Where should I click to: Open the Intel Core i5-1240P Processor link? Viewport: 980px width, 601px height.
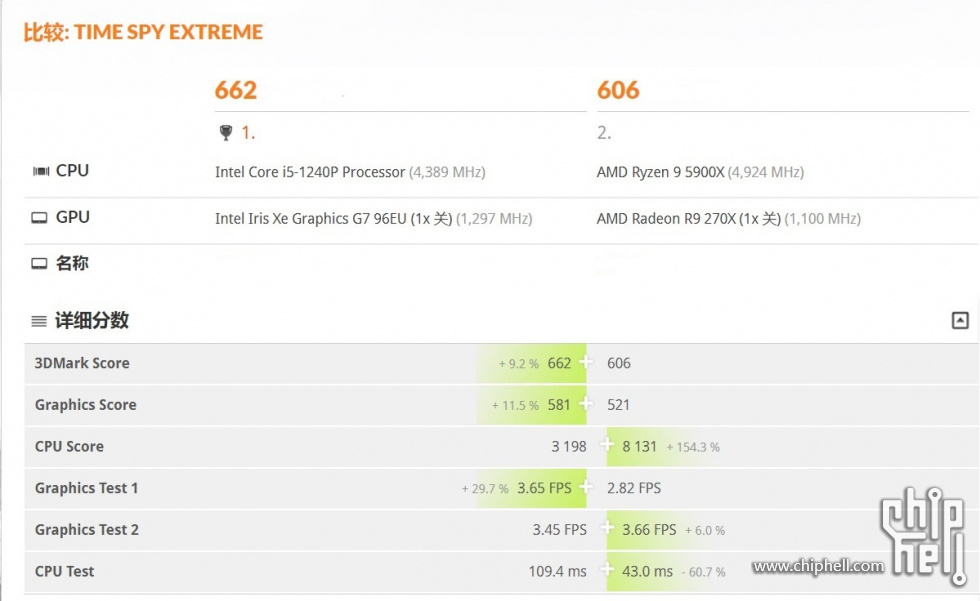point(310,172)
